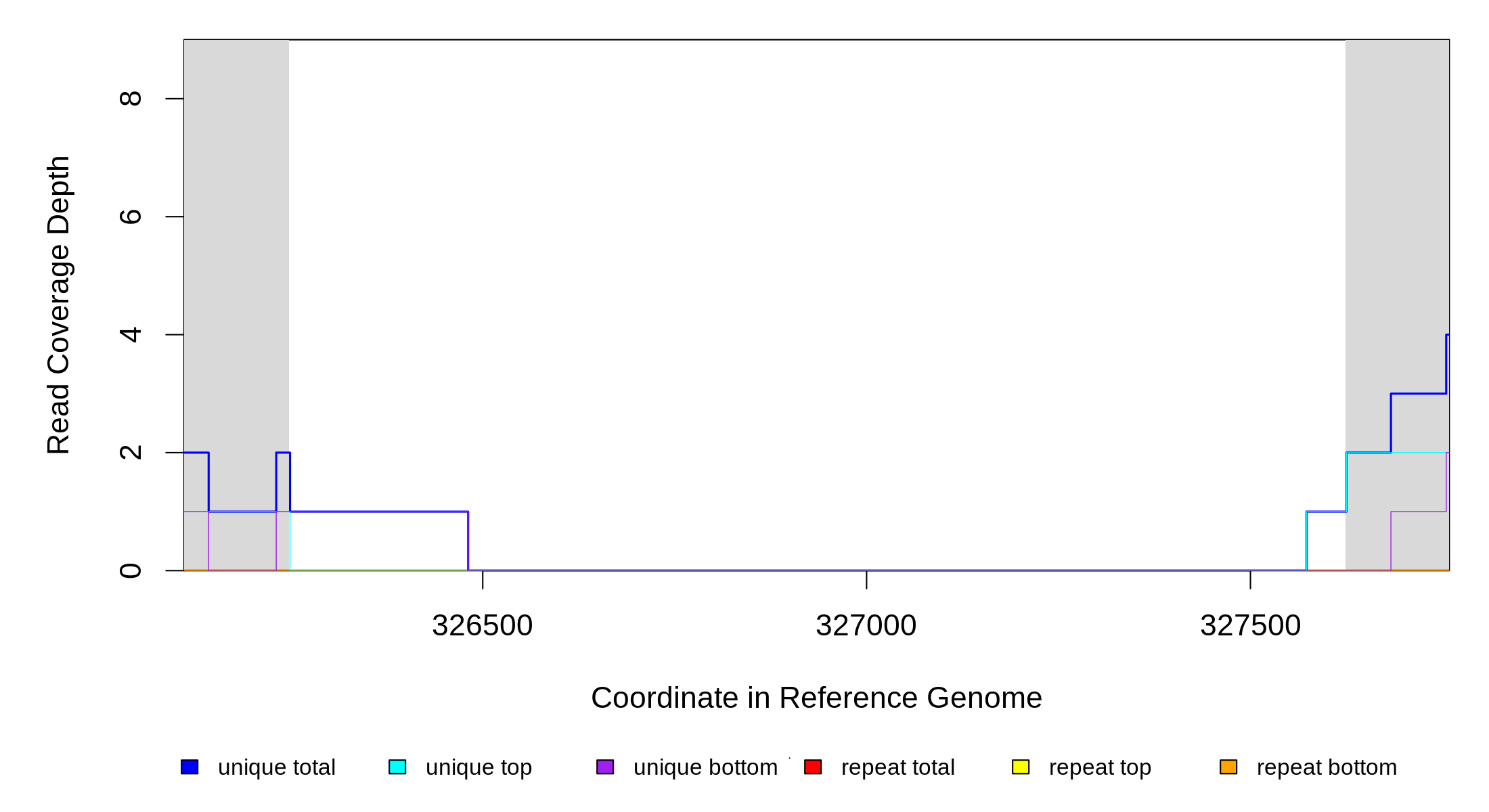Click the "repeat top" legend text

coord(1100,767)
